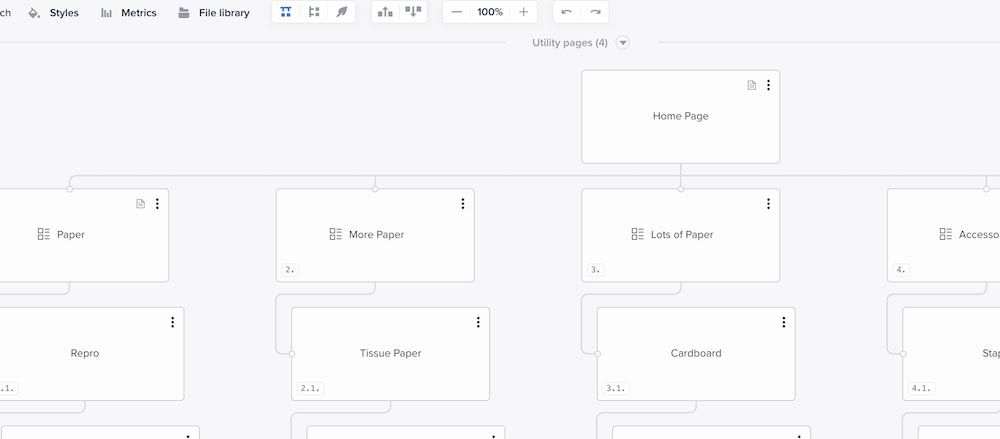Click the connector node left of Cardboard
1000x439 pixels.
point(598,354)
